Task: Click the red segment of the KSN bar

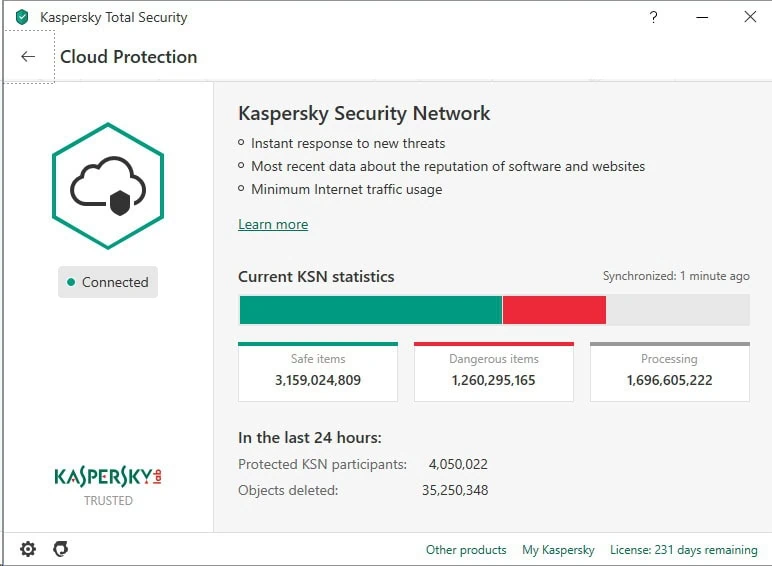Action: pos(554,310)
